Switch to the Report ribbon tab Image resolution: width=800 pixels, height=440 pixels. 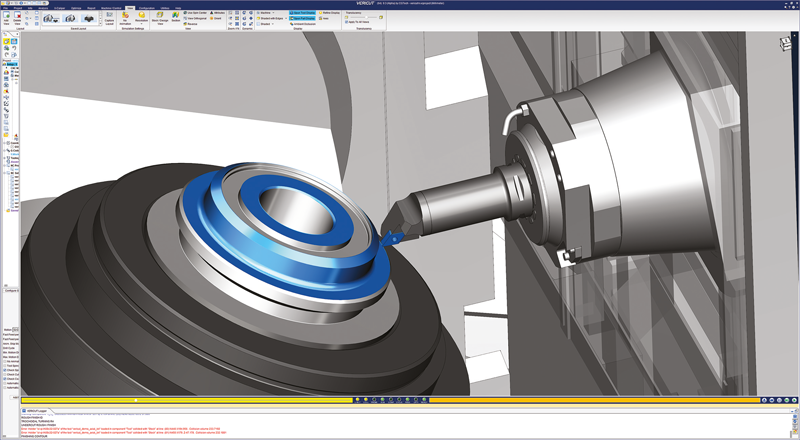[91, 8]
